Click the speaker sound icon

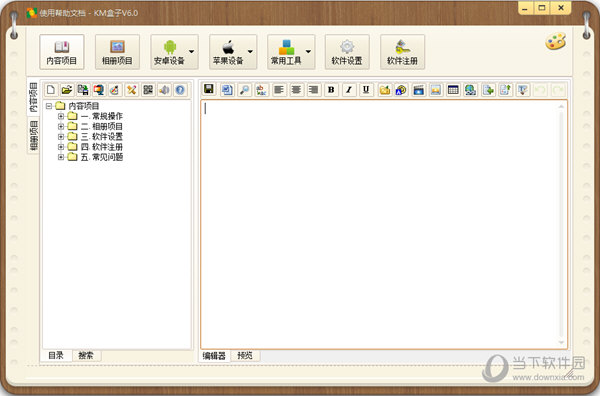point(164,90)
